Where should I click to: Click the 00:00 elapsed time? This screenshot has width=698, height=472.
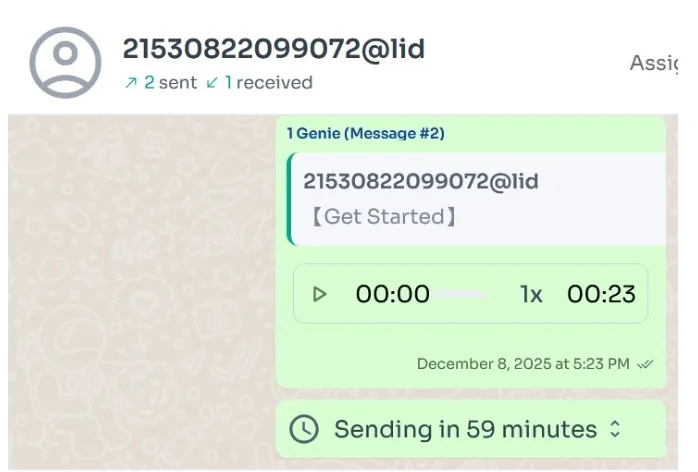(x=392, y=294)
